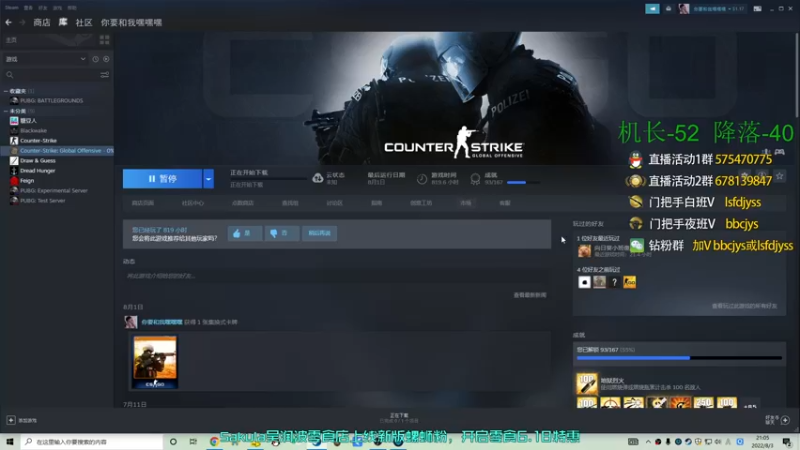Click the ask-me-later review button
Viewport: 800px width, 450px height.
coord(319,233)
